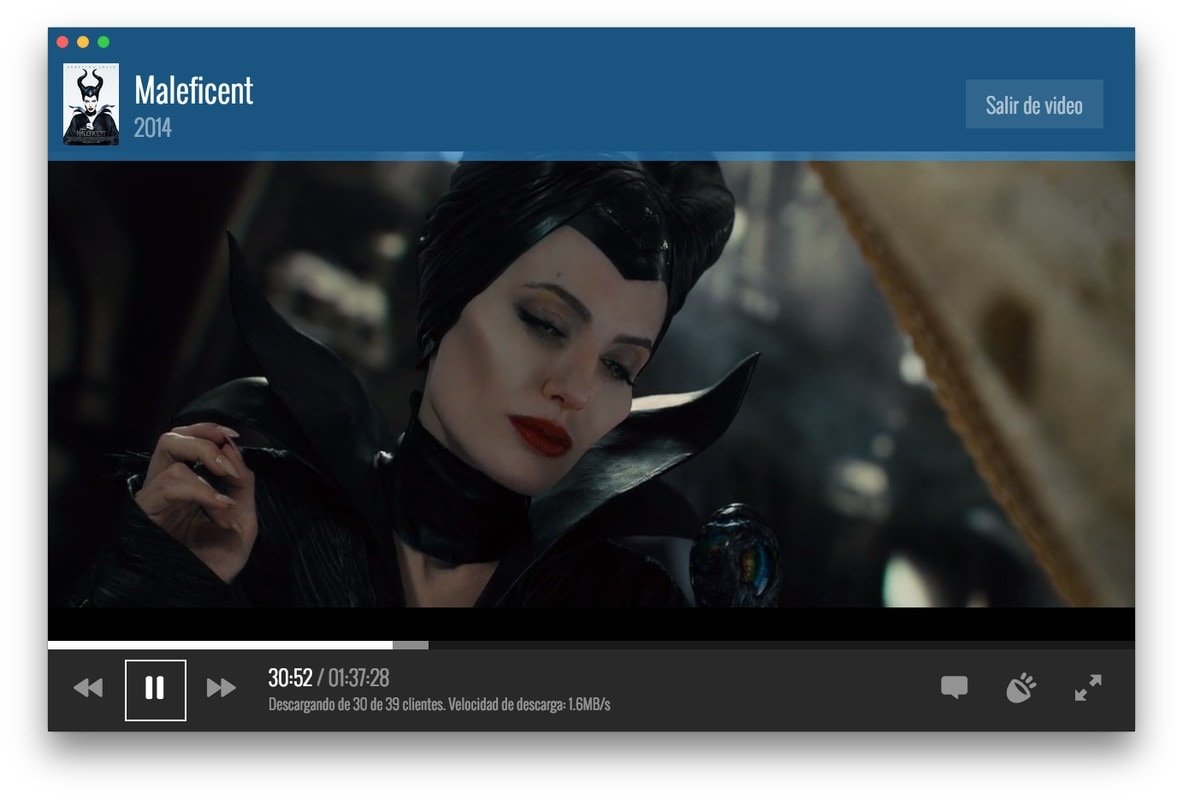Screen dimensions: 1183x800
Task: Minimize the window with the yellow button
Action: click(83, 42)
